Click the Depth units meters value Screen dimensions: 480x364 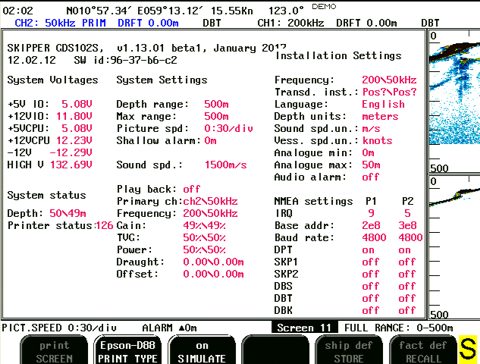[380, 116]
